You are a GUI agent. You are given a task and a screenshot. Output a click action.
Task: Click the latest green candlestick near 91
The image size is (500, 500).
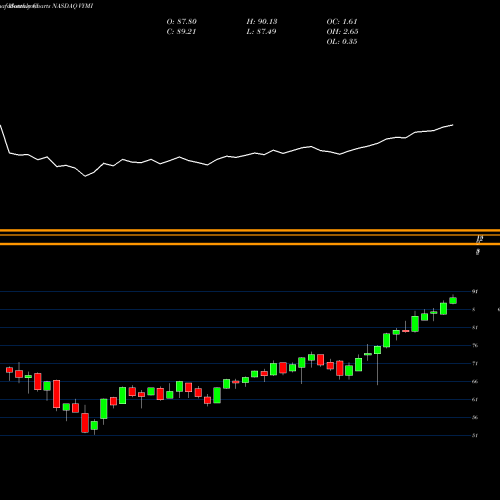pyautogui.click(x=453, y=300)
